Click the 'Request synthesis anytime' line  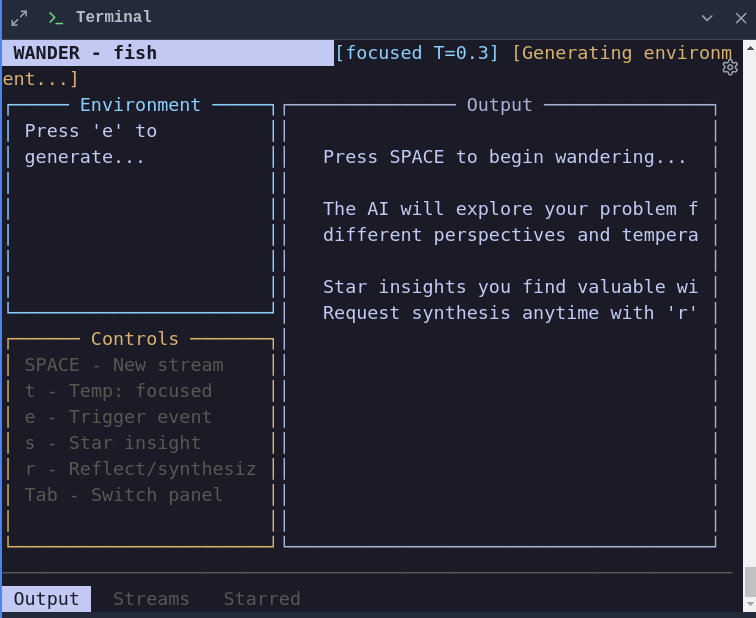coord(511,313)
